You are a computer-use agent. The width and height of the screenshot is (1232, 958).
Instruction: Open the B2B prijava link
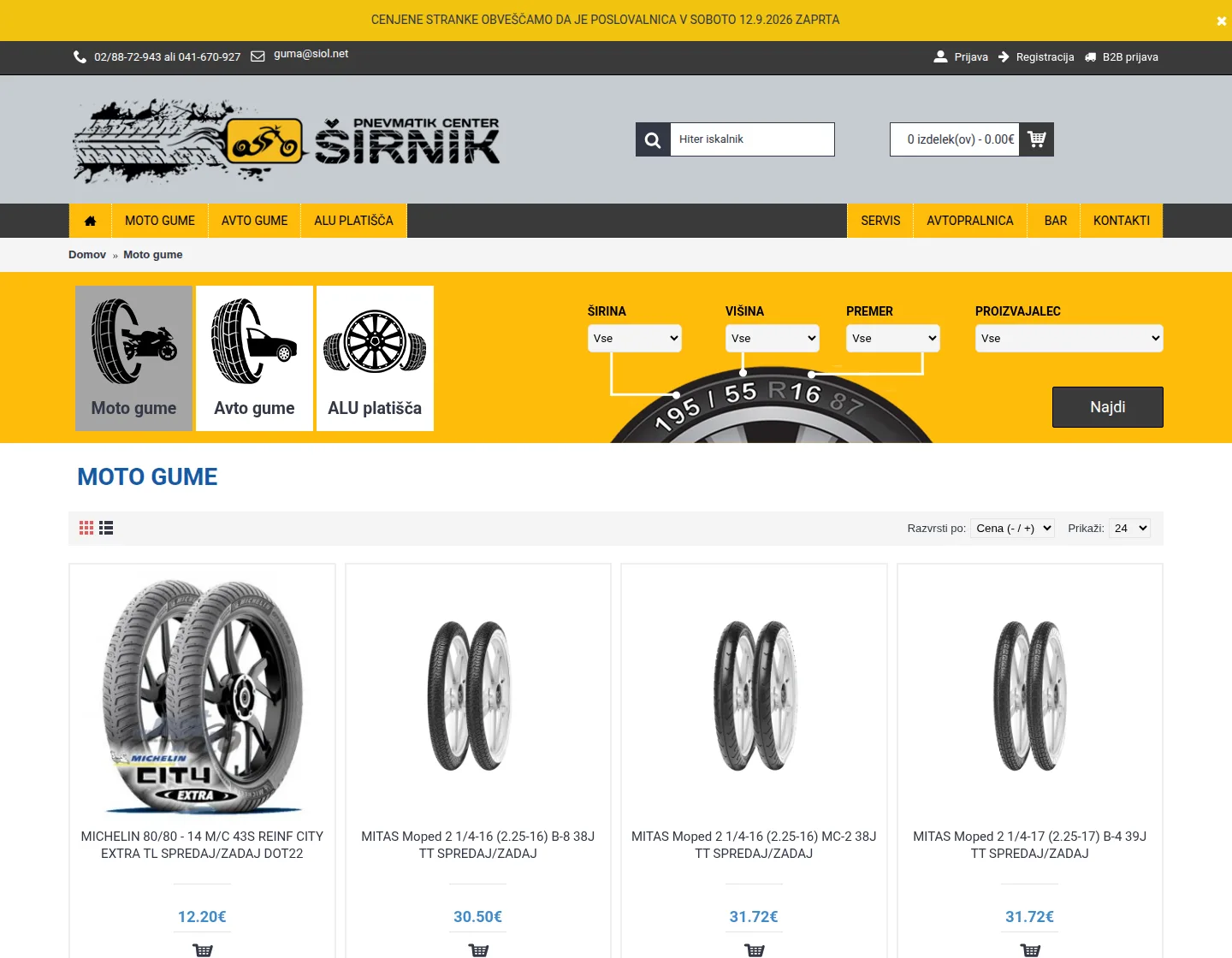(x=1130, y=57)
